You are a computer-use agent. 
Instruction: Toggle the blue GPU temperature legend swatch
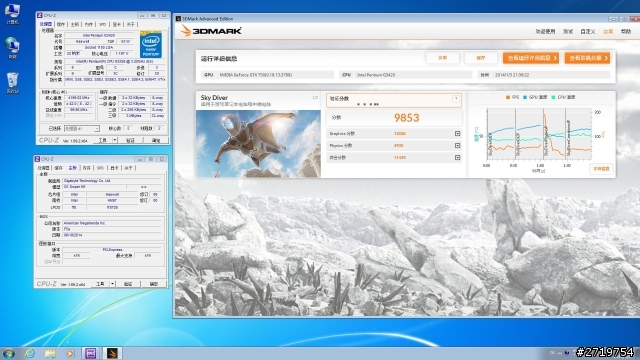(x=525, y=97)
